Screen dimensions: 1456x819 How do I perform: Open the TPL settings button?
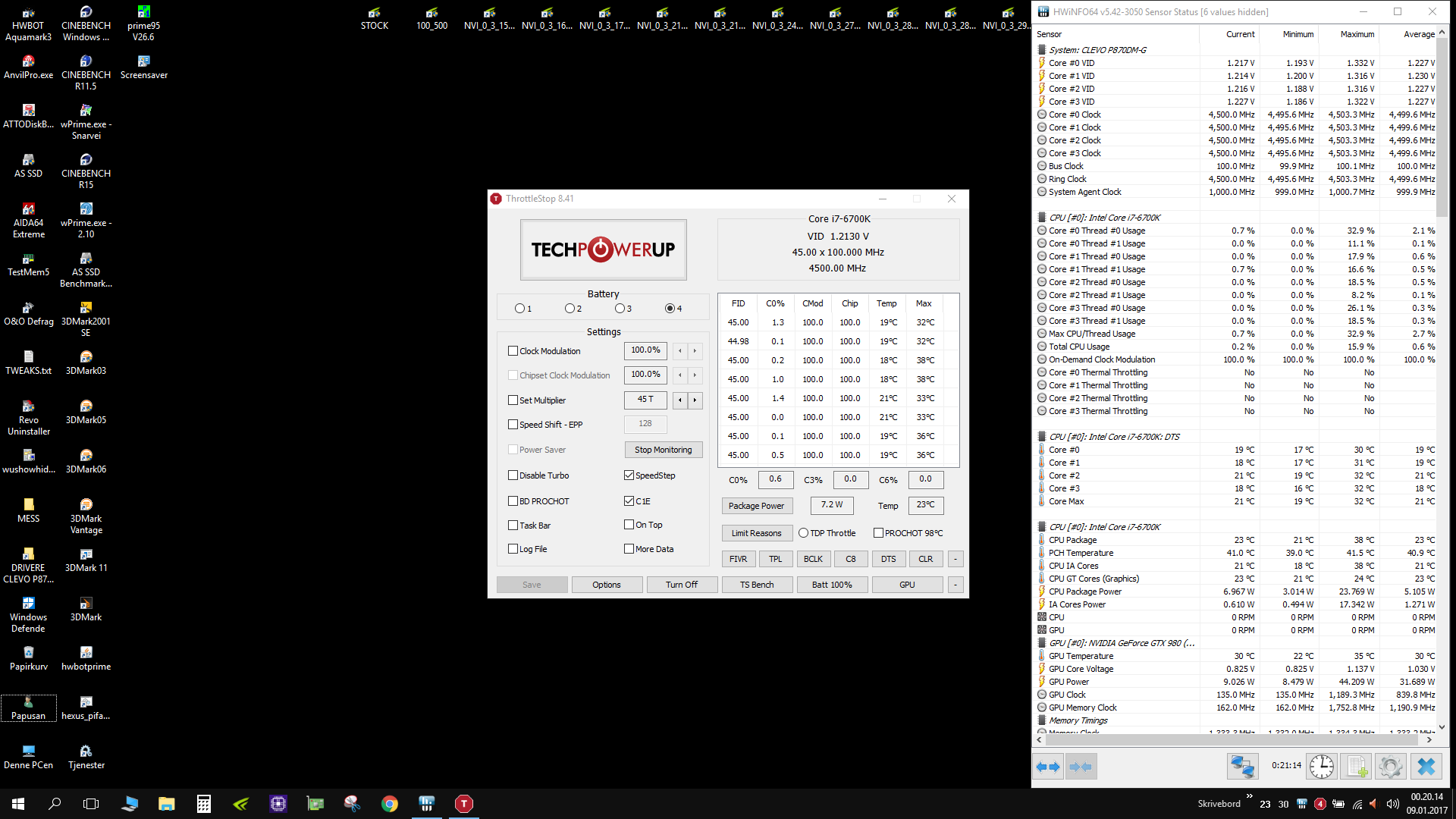pyautogui.click(x=775, y=559)
